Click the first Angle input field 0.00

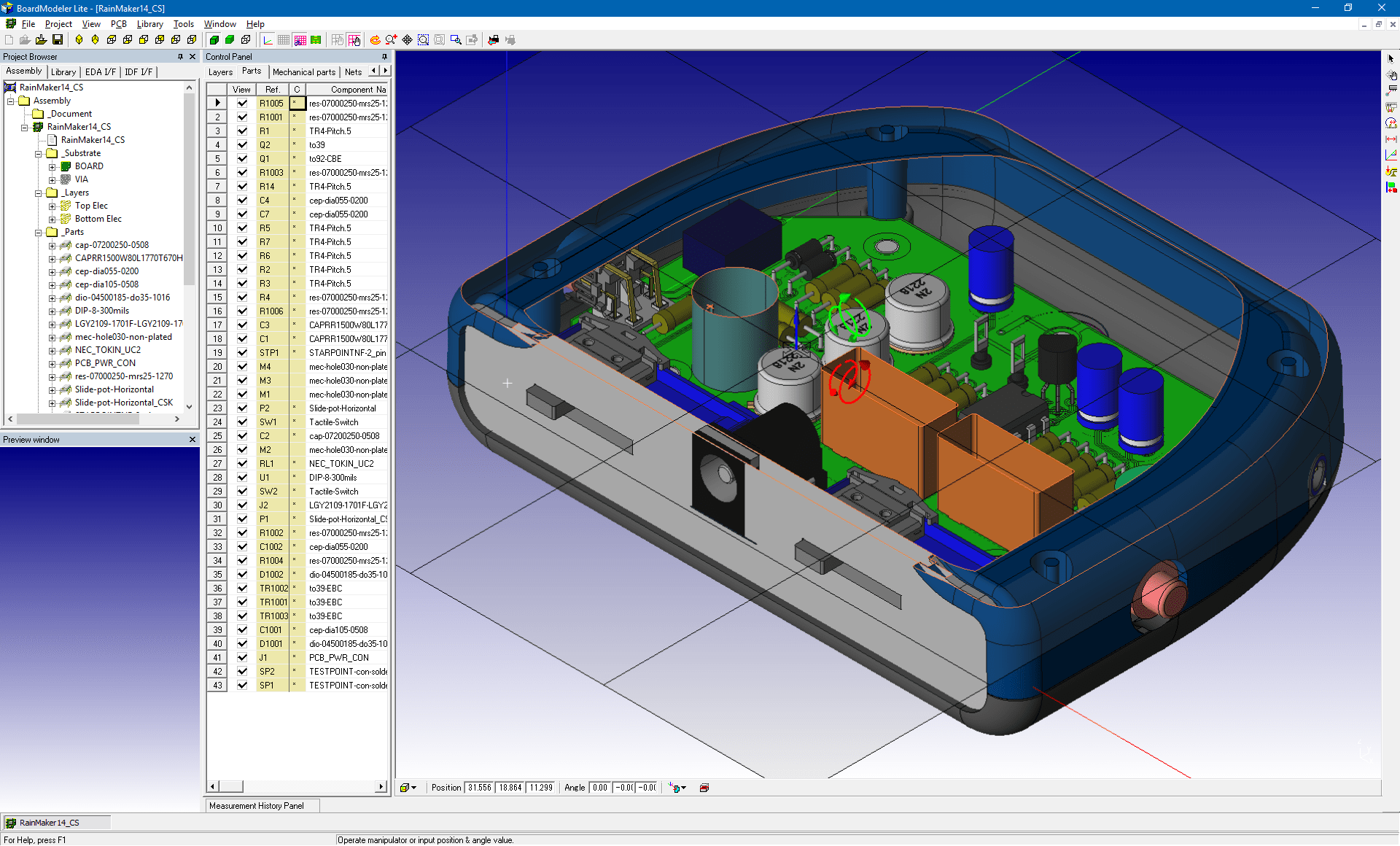(599, 788)
